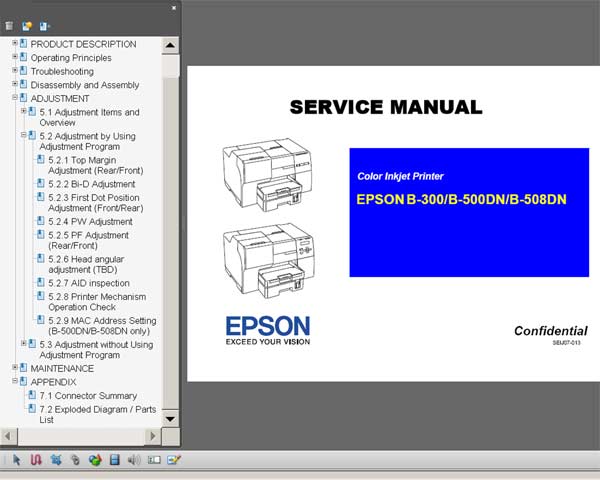Open the Troubleshooting bookmark
The image size is (600, 480).
(62, 72)
